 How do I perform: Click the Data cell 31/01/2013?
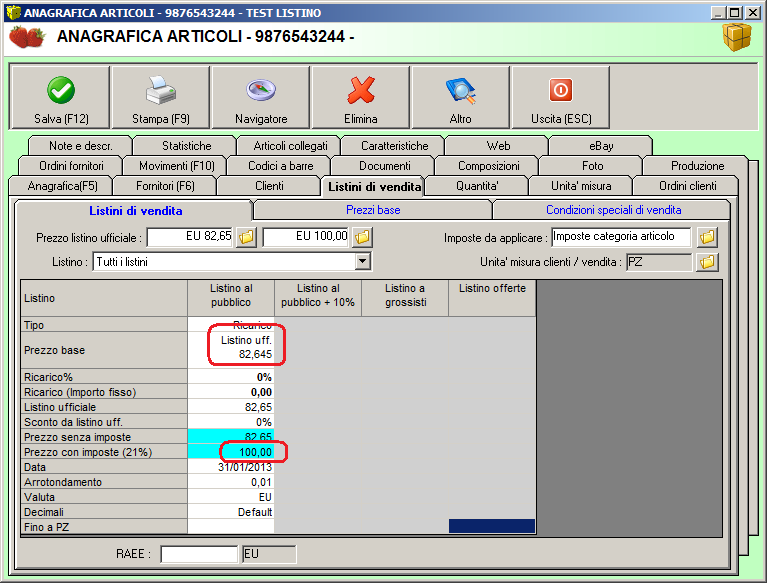(231, 467)
